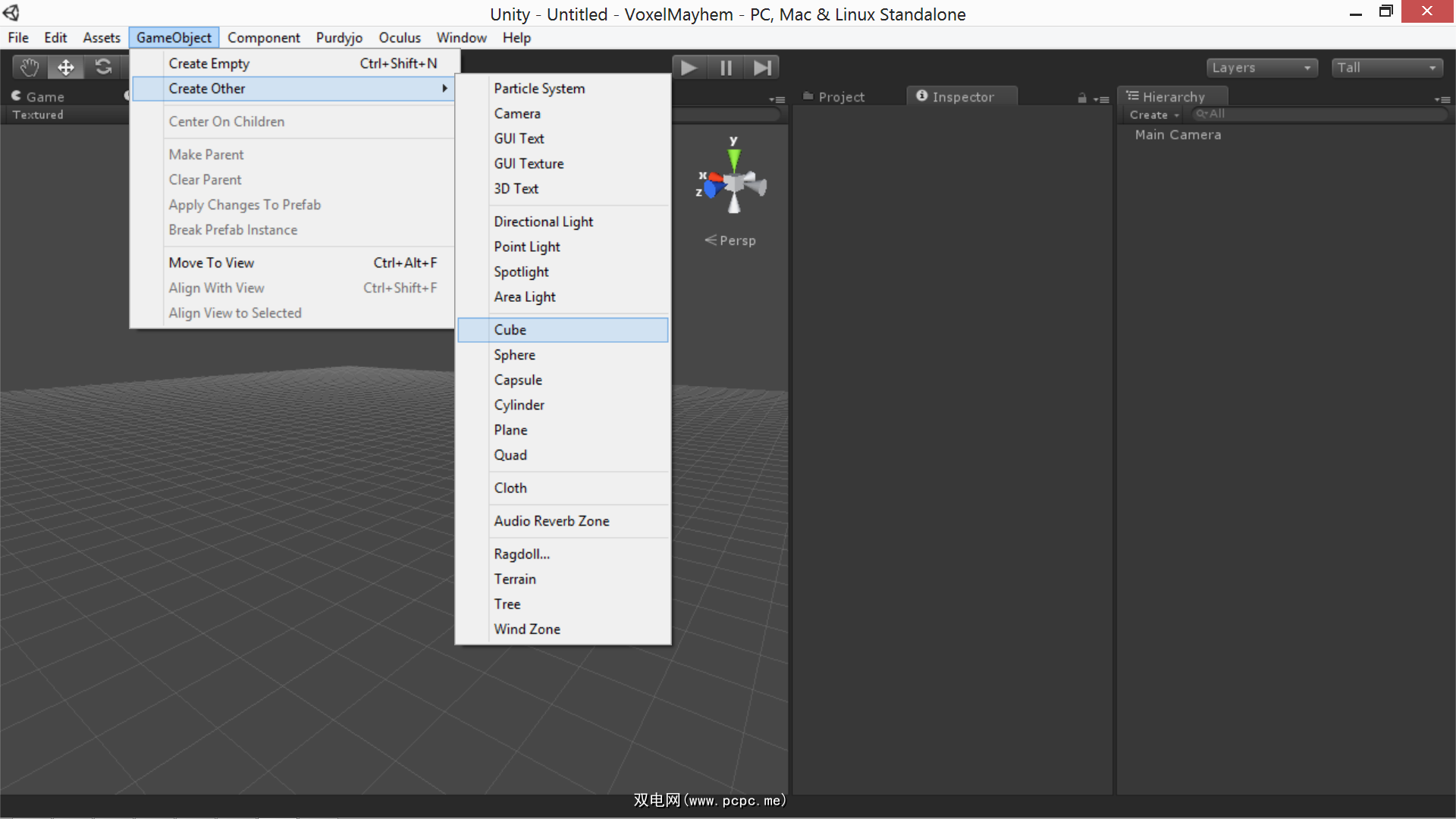
Task: Select the Move transform tool
Action: click(x=66, y=67)
